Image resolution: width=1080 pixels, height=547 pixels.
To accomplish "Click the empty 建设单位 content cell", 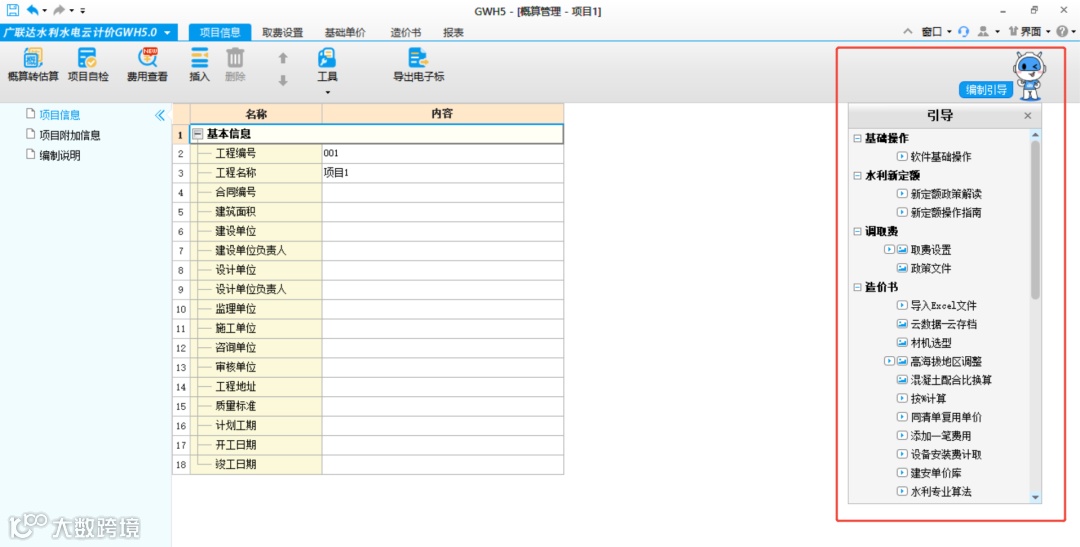I will pos(442,231).
